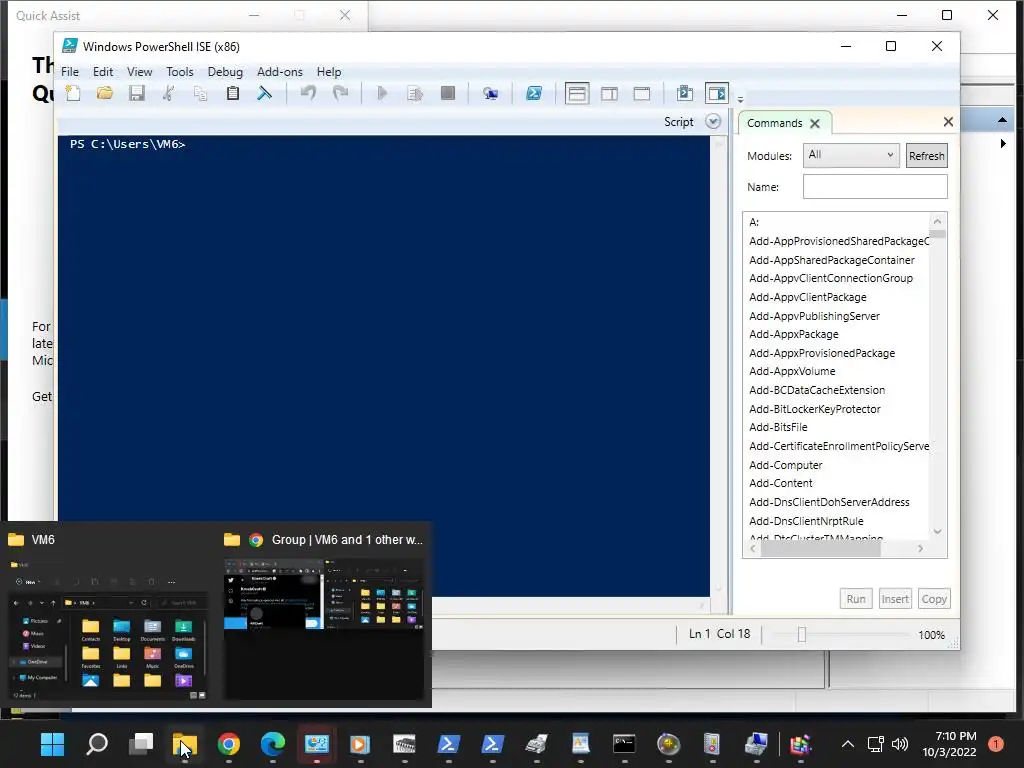Open Windows Start button
1024x768 pixels.
pos(52,744)
